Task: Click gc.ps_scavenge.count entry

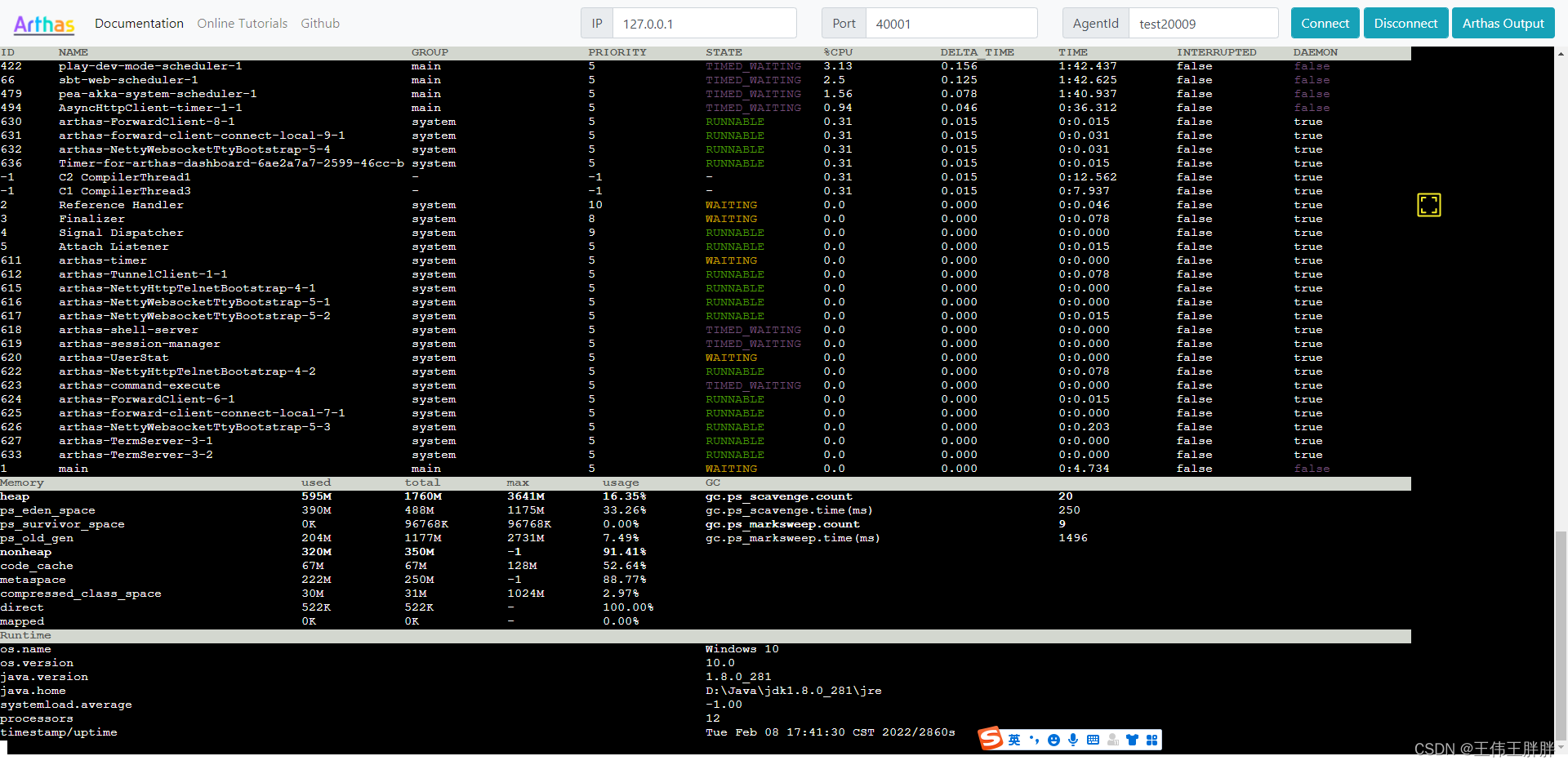Action: coord(779,496)
